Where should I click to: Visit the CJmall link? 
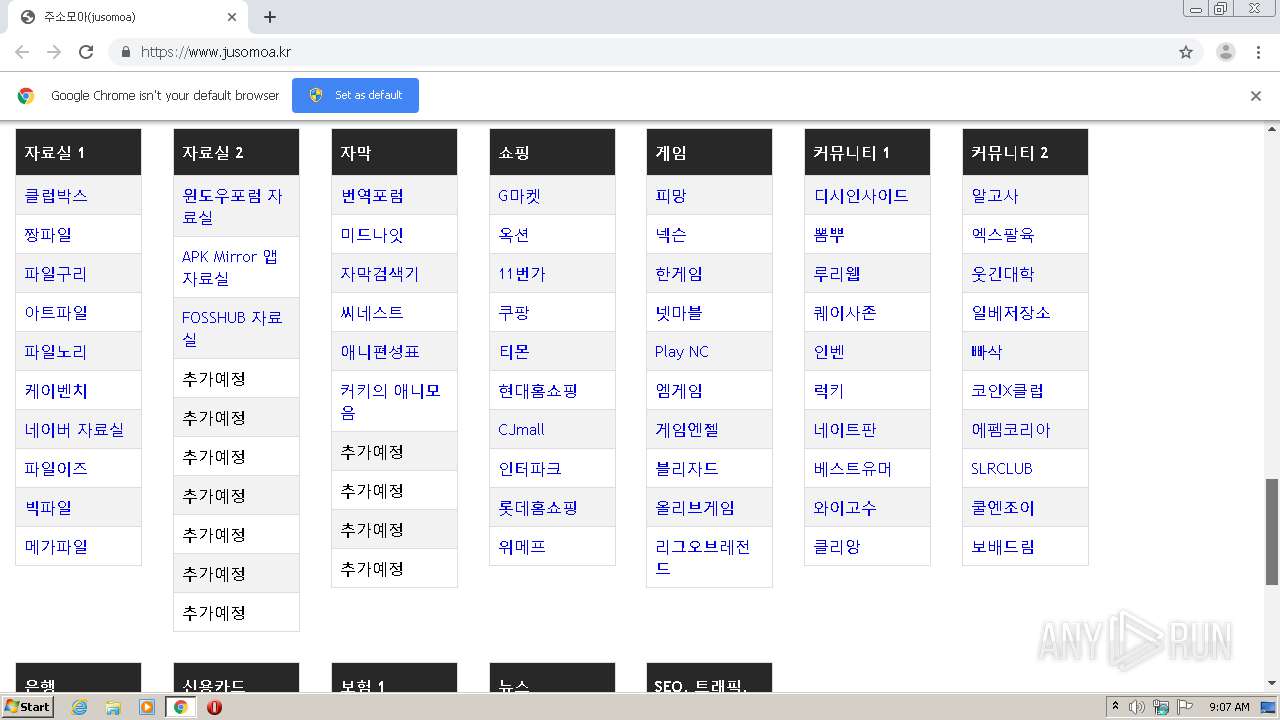(522, 430)
